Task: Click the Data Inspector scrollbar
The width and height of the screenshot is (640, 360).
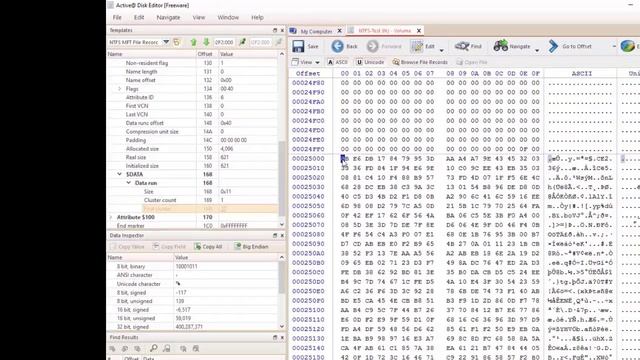Action: click(282, 278)
